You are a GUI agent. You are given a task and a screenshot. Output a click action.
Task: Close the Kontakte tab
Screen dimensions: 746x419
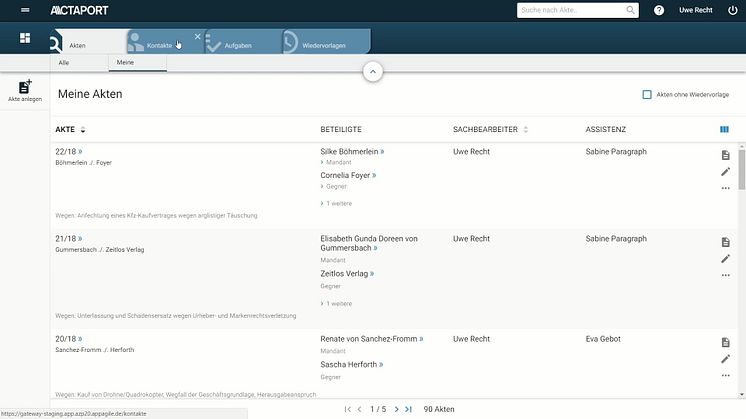point(197,37)
